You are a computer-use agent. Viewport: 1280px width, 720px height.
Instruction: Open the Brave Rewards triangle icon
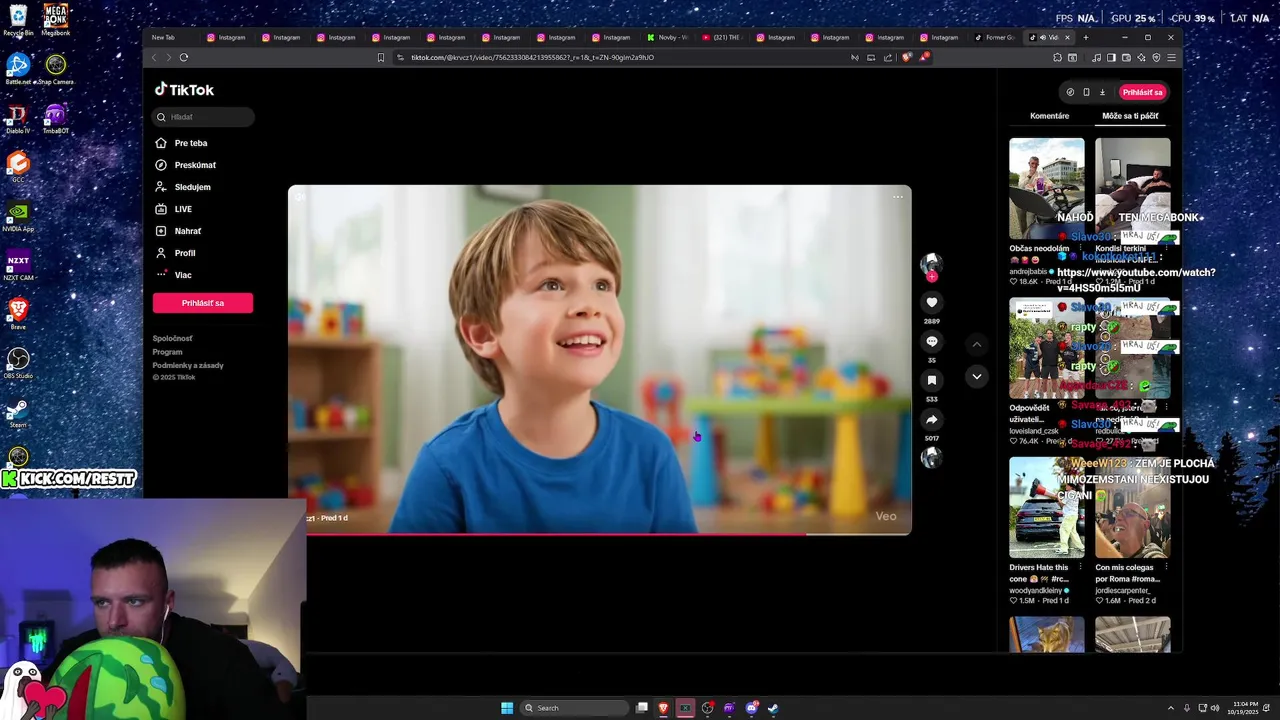924,57
